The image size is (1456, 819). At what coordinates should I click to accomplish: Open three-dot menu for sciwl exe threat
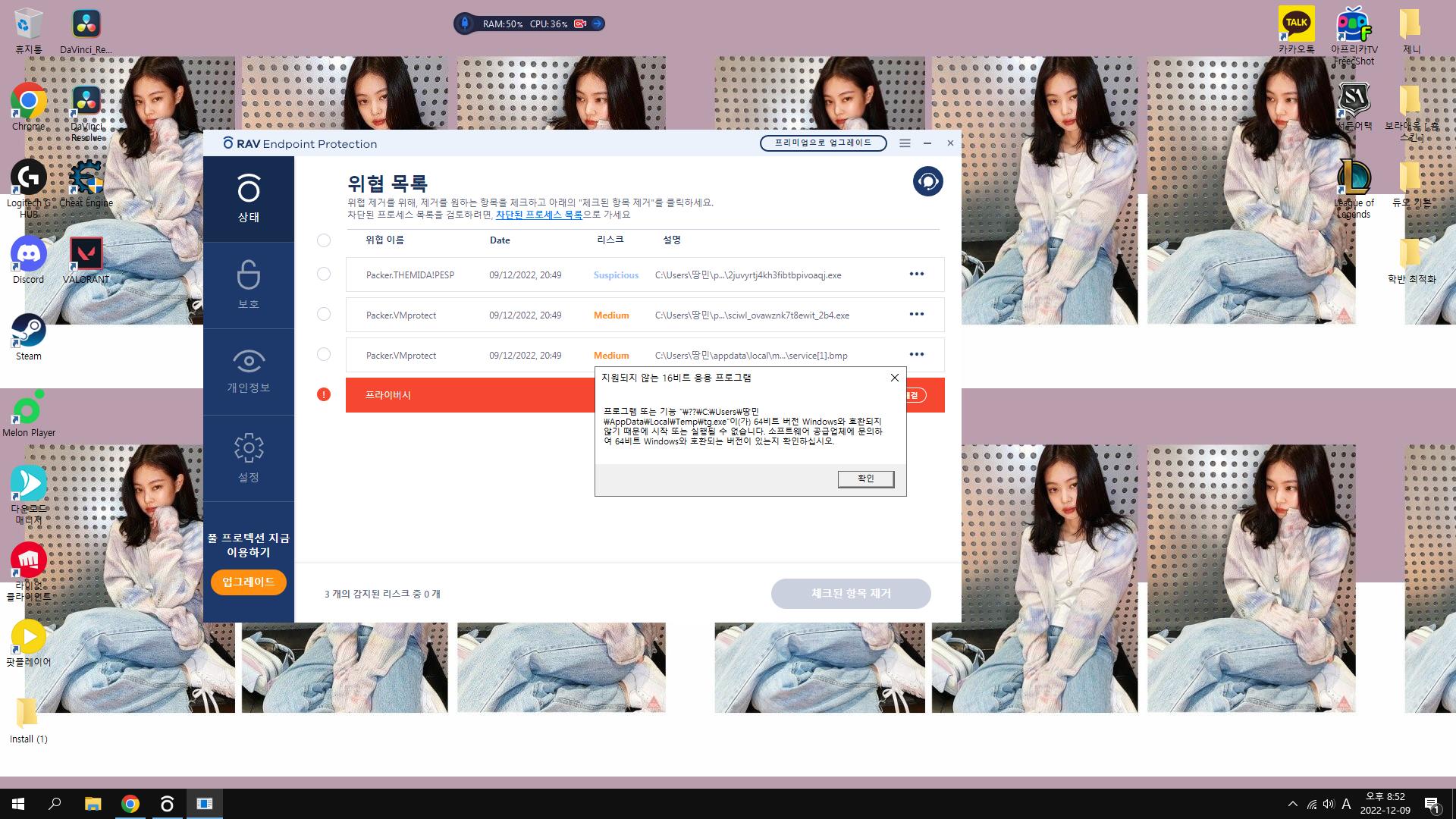coord(916,314)
